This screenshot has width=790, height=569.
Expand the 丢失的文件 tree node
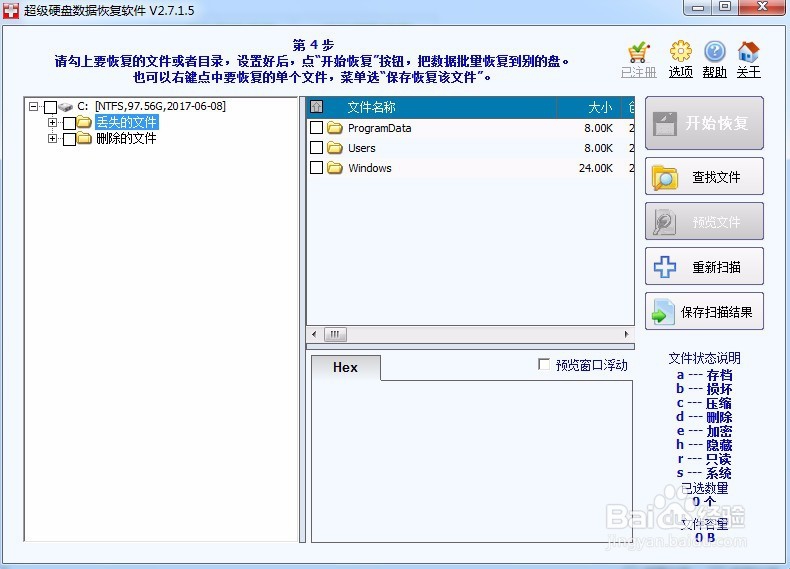click(52, 122)
